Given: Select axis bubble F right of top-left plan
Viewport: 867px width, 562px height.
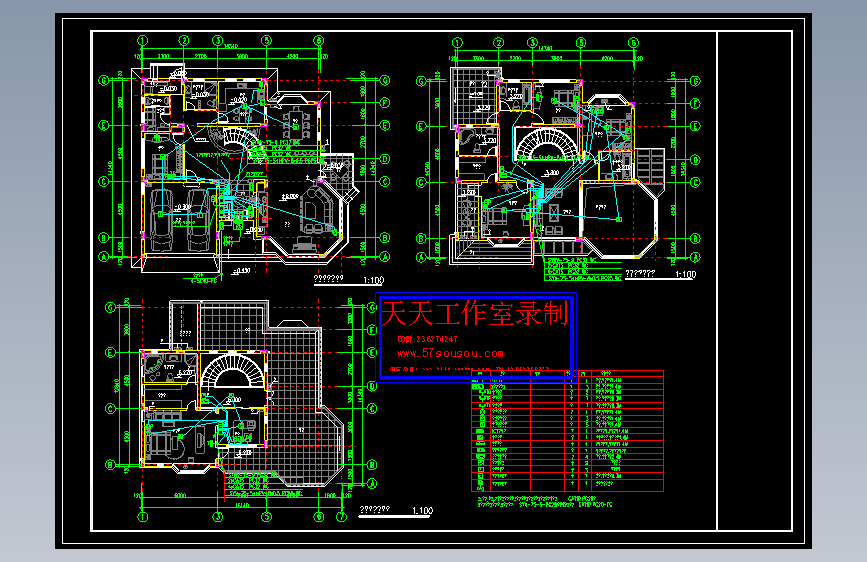Looking at the screenshot, I should point(385,103).
